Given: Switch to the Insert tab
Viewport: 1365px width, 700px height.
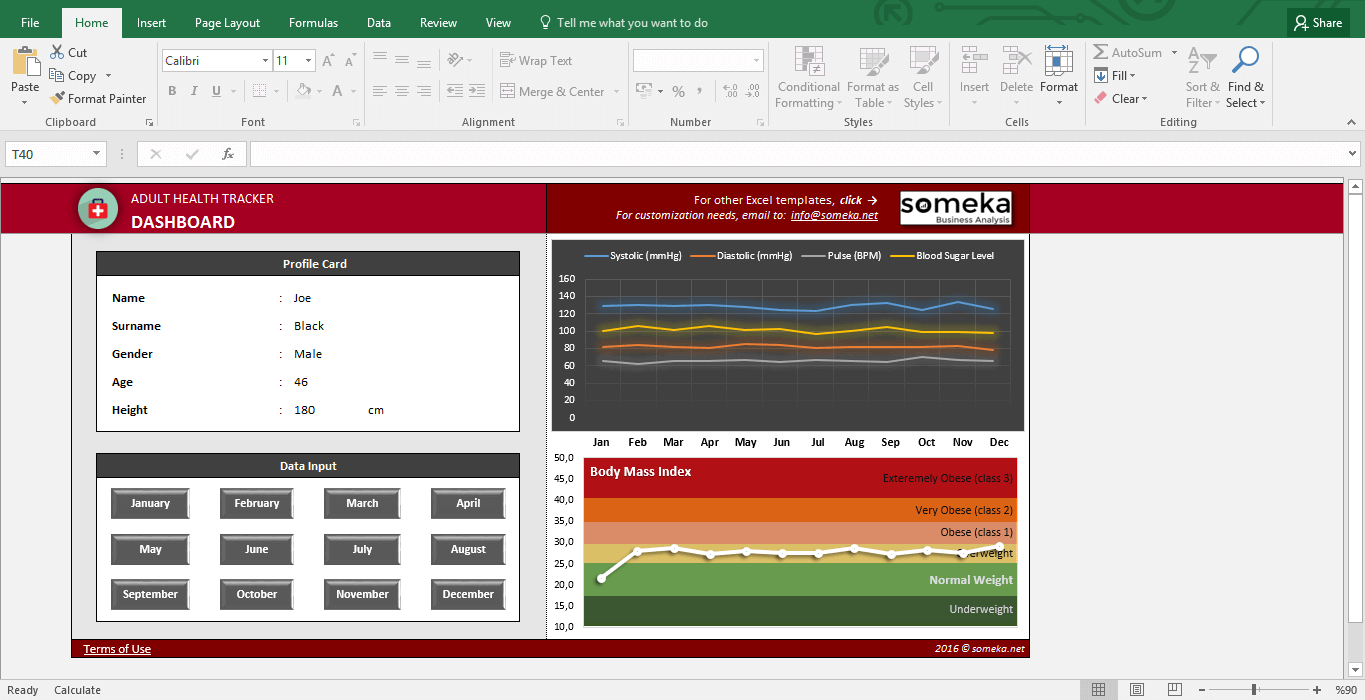Looking at the screenshot, I should coord(151,23).
